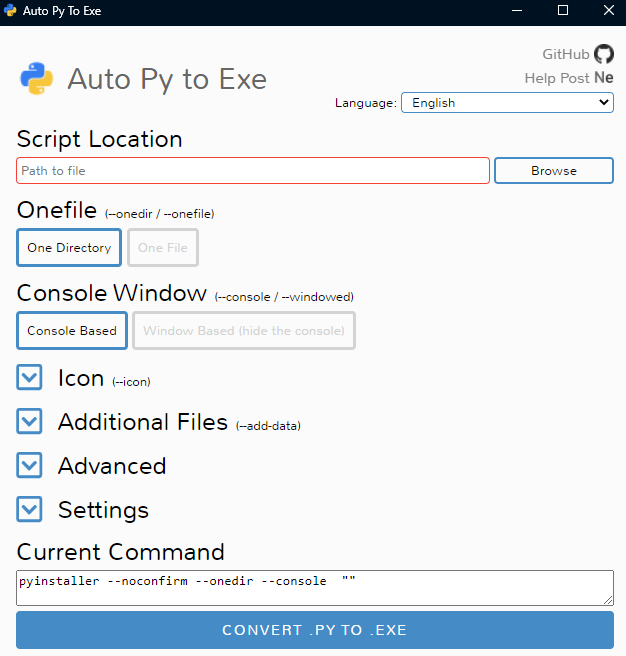Expand the Advanced section chevron
Viewport: 626px width, 656px height.
point(29,465)
